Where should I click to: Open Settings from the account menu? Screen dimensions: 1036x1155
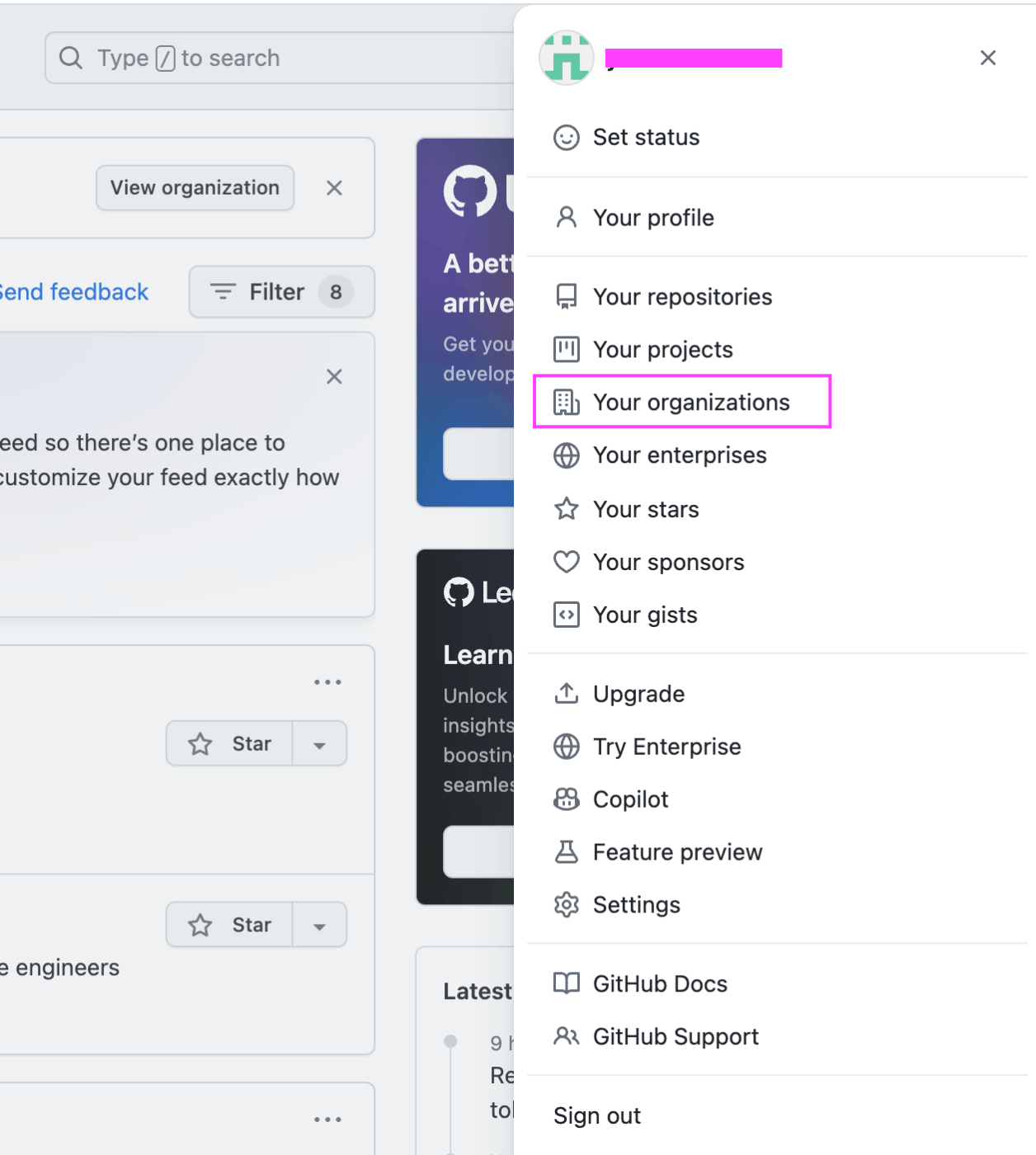[636, 904]
